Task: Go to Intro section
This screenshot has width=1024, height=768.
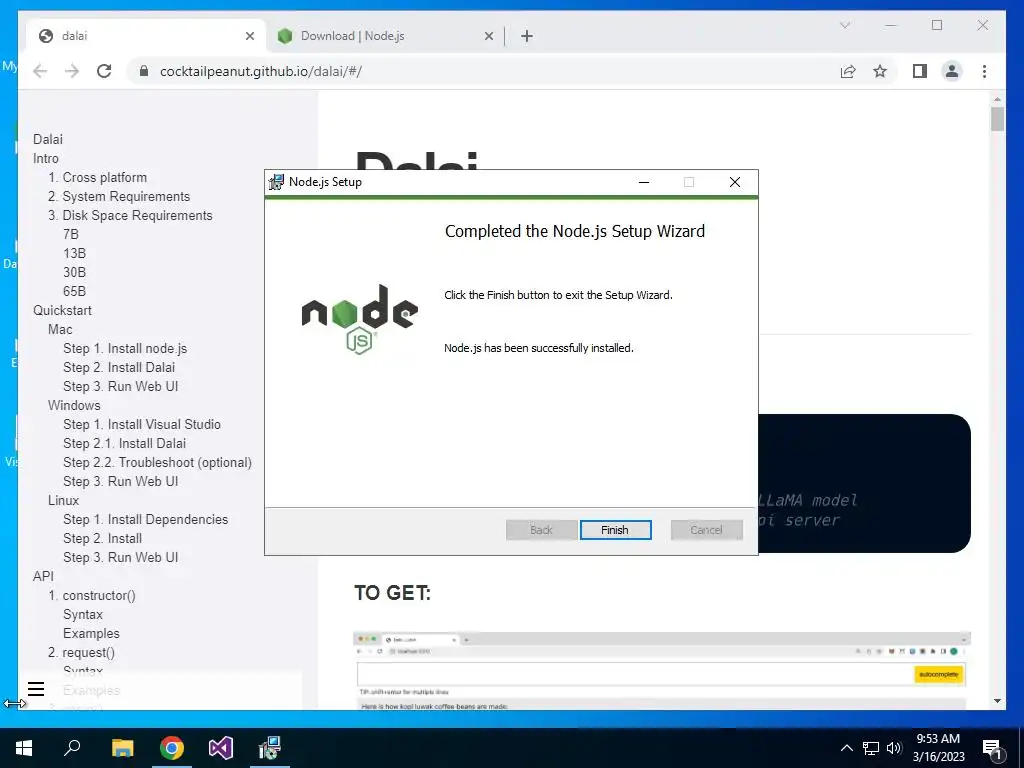Action: coord(46,158)
